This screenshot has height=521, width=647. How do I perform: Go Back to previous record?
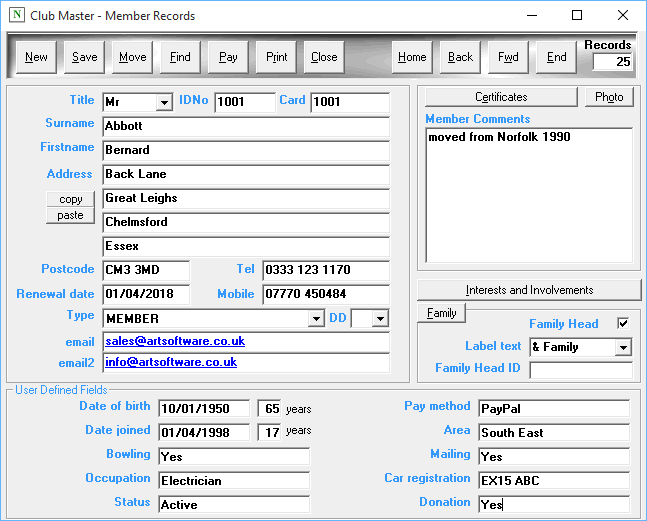point(460,57)
